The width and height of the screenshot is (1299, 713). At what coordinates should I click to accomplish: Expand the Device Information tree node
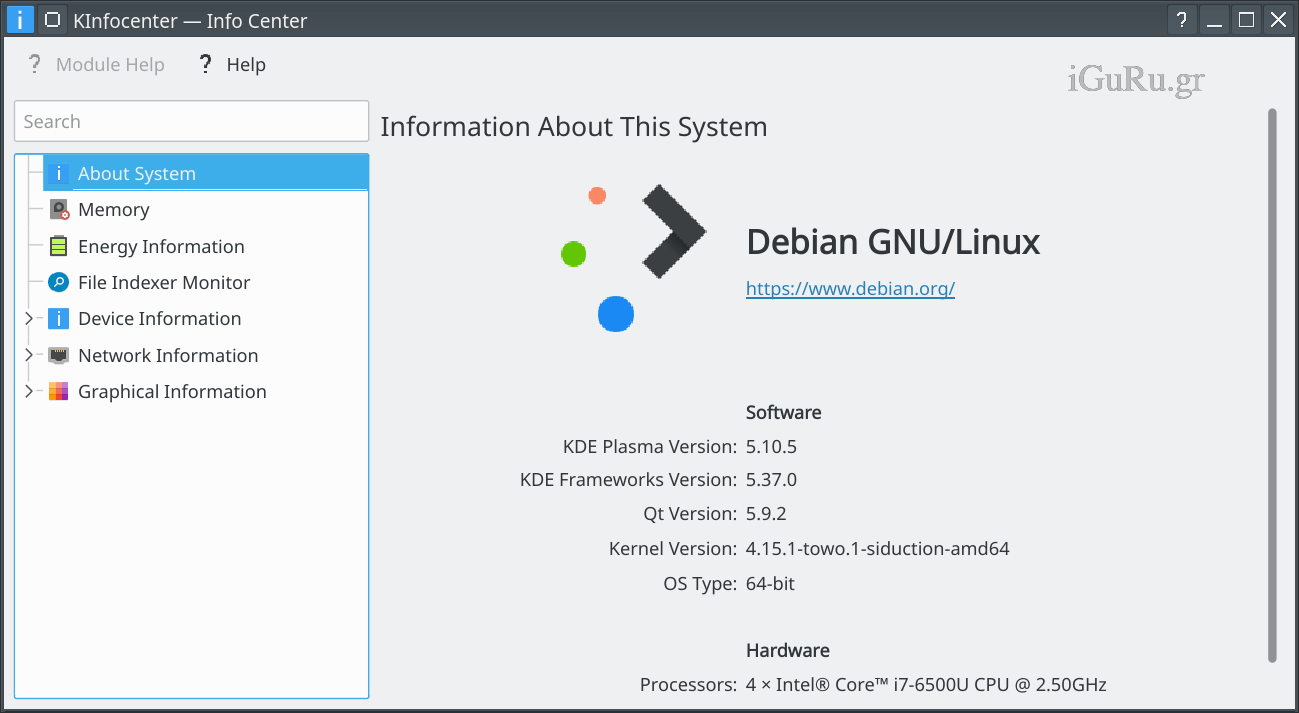(29, 318)
